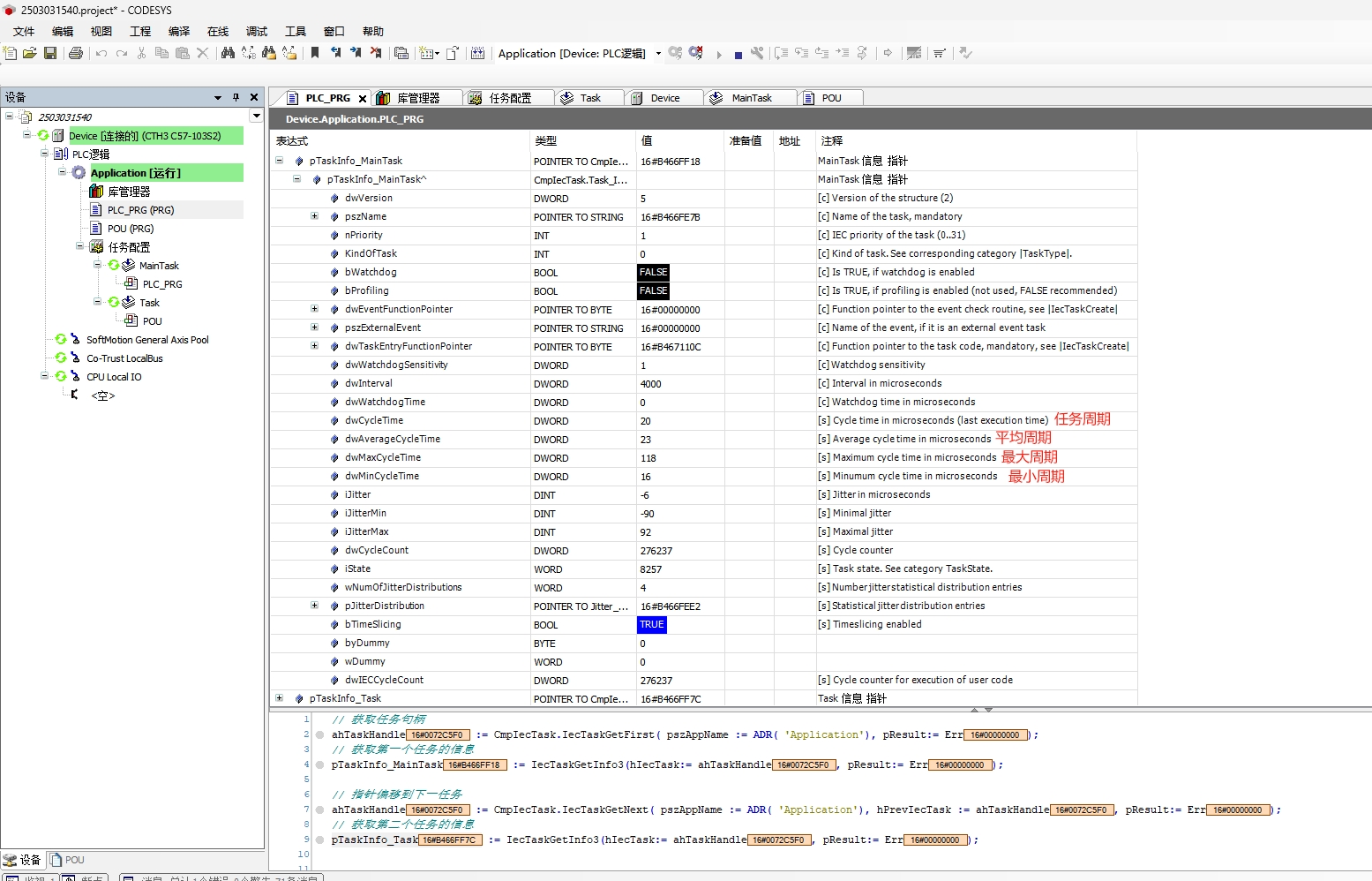1372x881 pixels.
Task: Stop the application with the blue square icon
Action: (x=738, y=55)
